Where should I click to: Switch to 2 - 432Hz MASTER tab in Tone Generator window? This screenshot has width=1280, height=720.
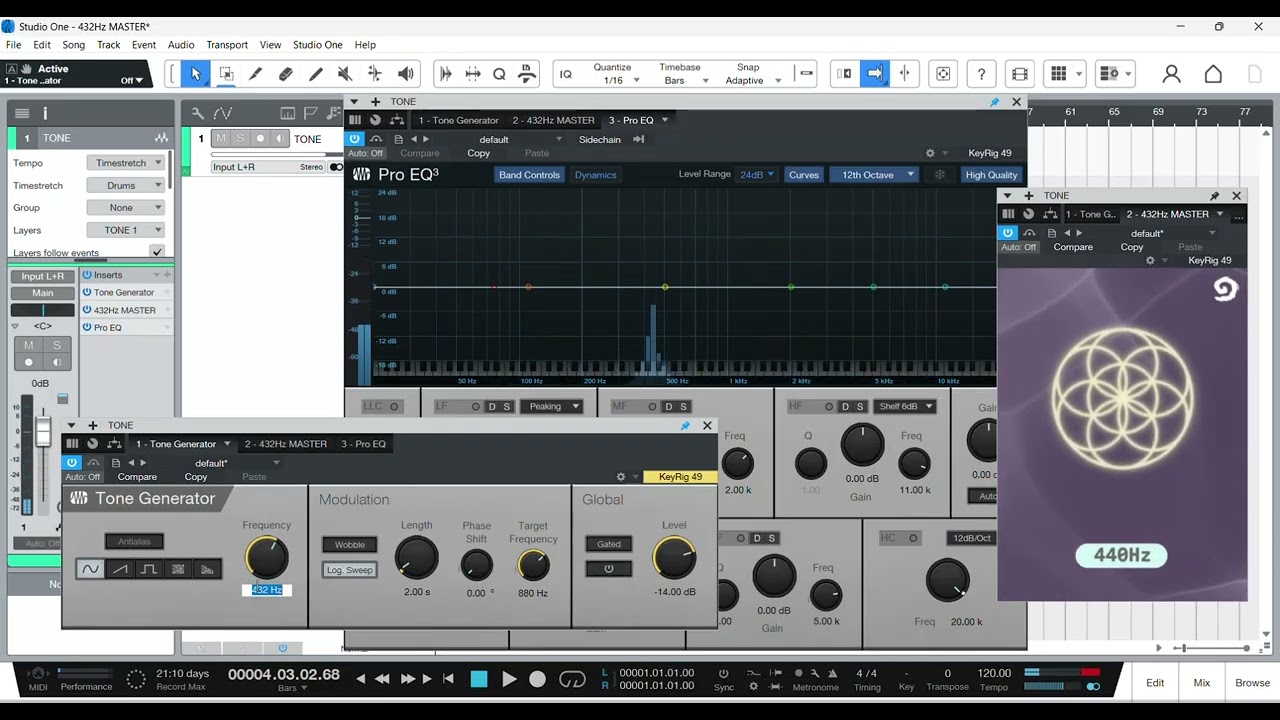click(x=286, y=444)
